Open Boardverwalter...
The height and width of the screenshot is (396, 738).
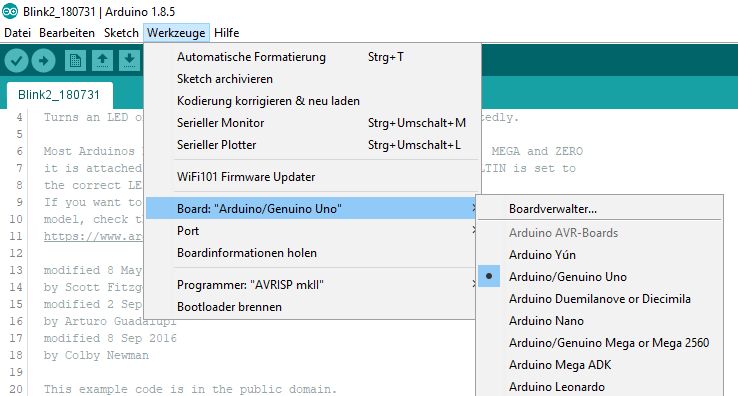click(x=600, y=209)
